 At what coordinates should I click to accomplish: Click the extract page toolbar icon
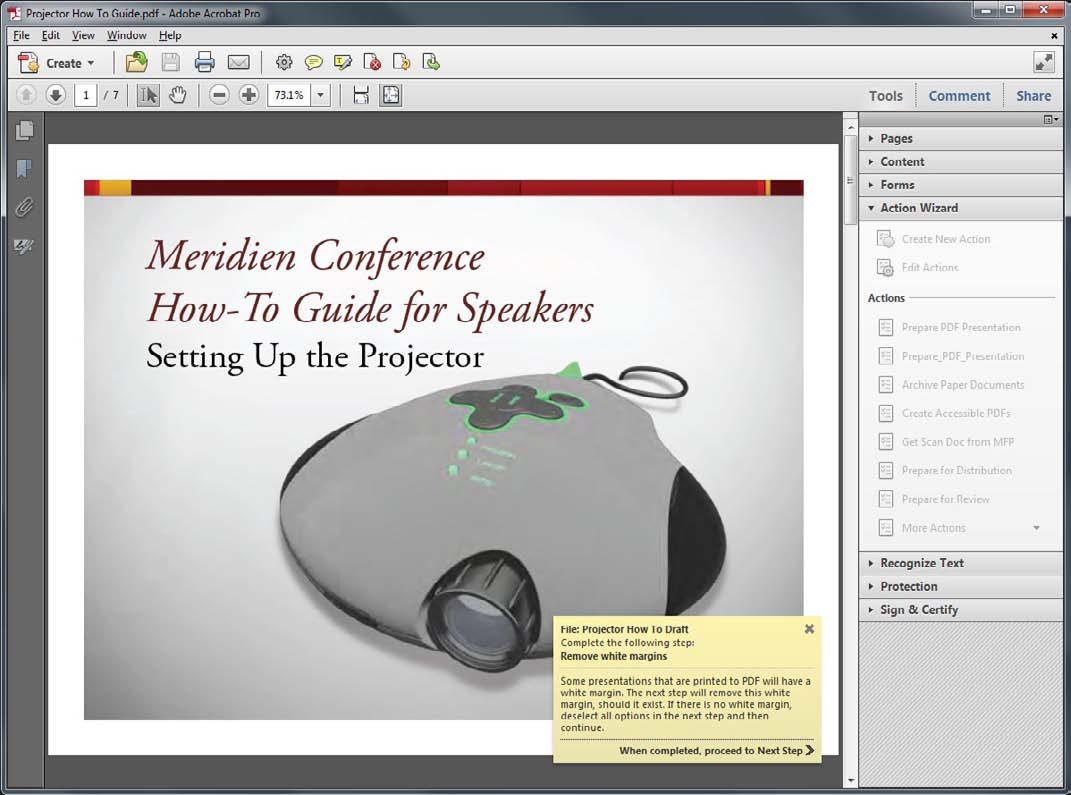coord(431,63)
